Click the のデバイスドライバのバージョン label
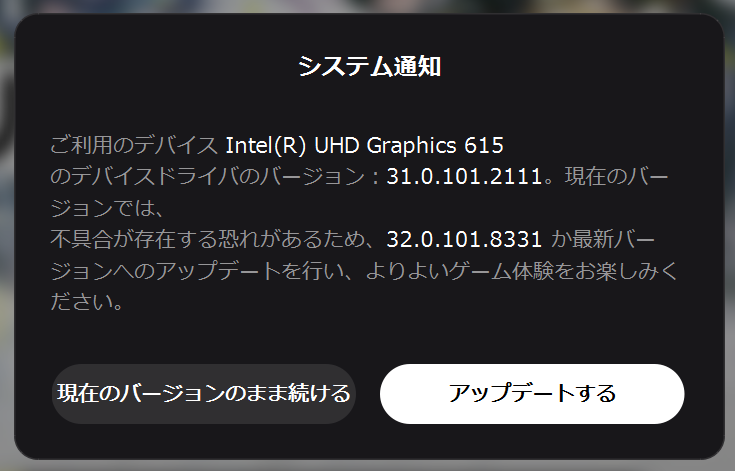This screenshot has width=735, height=471. [208, 177]
